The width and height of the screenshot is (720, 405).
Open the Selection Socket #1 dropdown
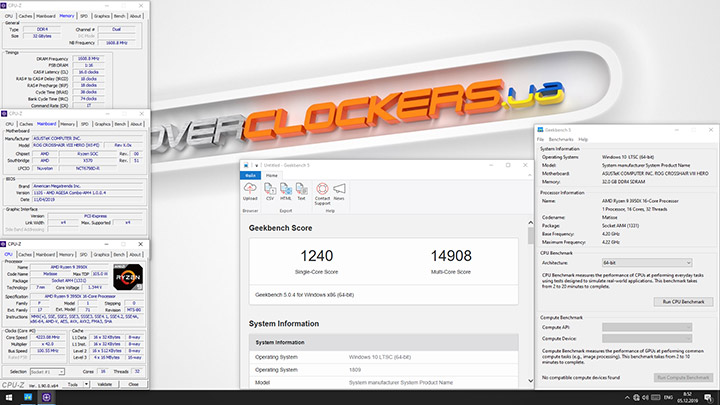pos(47,371)
